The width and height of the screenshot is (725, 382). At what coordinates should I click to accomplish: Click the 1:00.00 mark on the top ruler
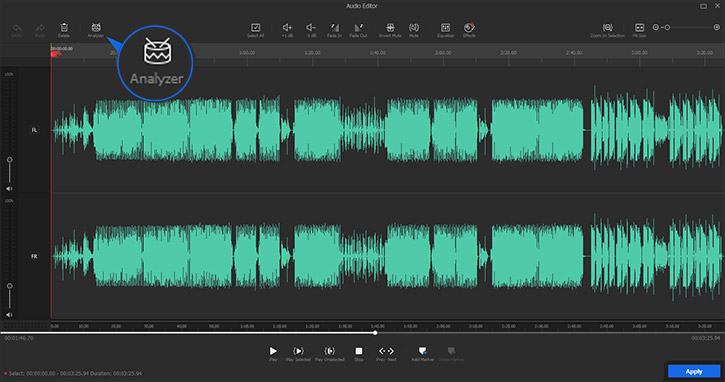247,53
